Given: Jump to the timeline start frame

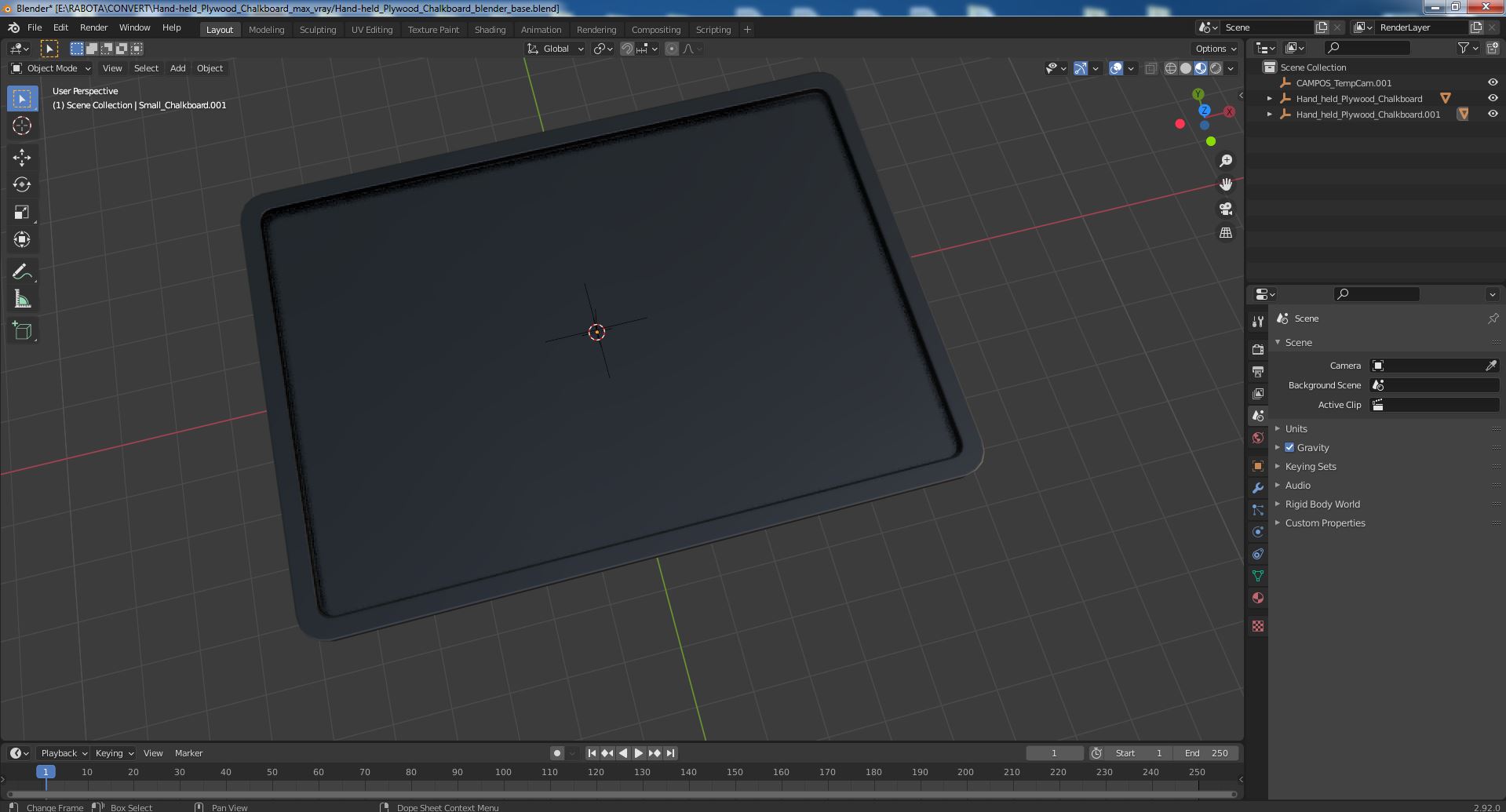Looking at the screenshot, I should click(x=593, y=753).
